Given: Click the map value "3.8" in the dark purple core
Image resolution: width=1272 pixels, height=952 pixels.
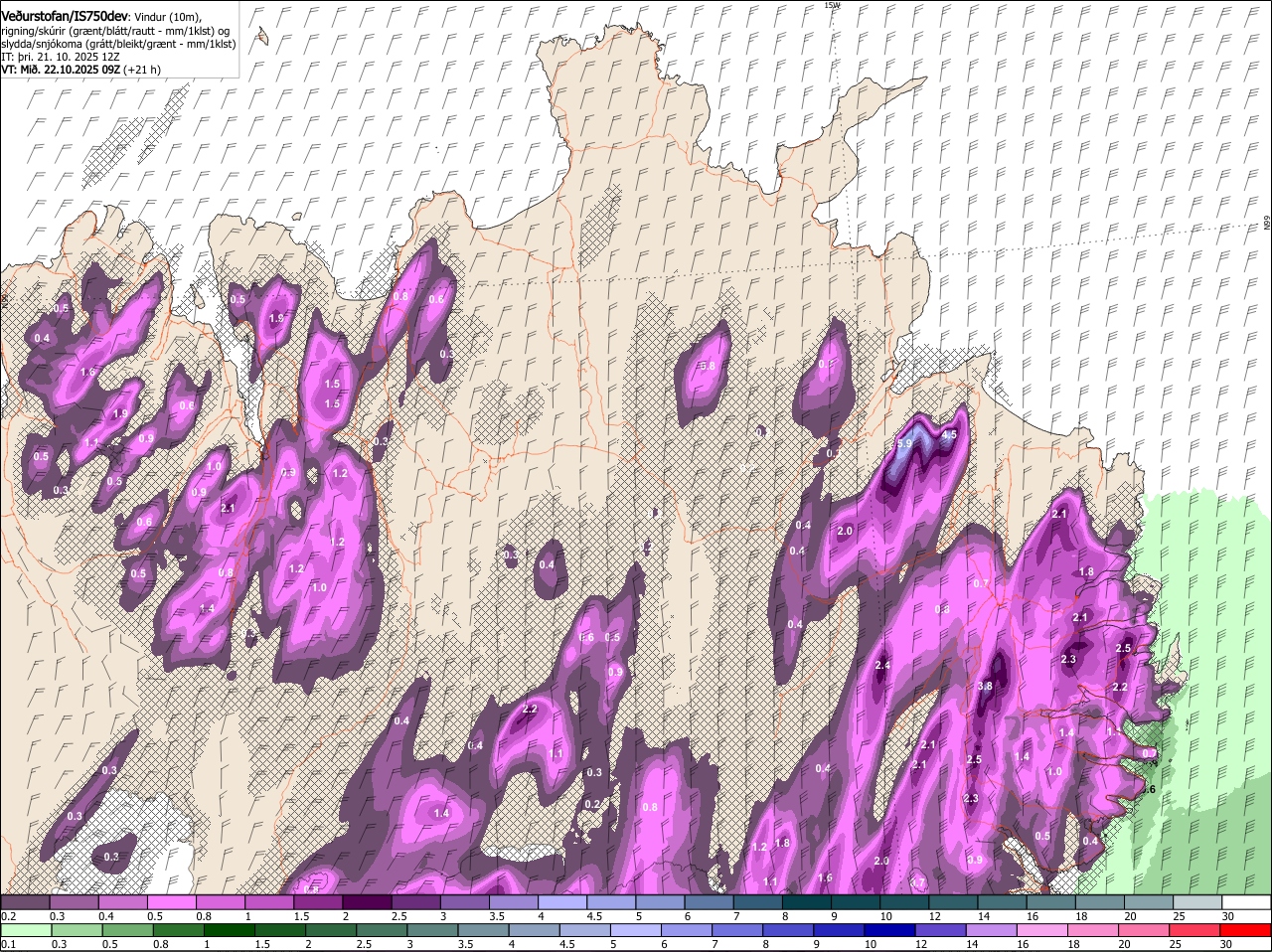Looking at the screenshot, I should click(985, 686).
